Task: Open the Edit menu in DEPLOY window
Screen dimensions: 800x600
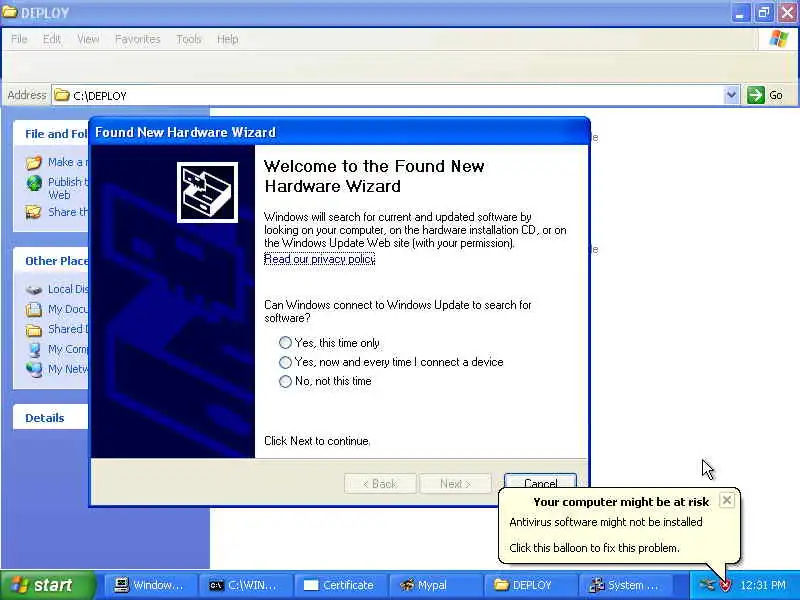Action: pos(52,39)
